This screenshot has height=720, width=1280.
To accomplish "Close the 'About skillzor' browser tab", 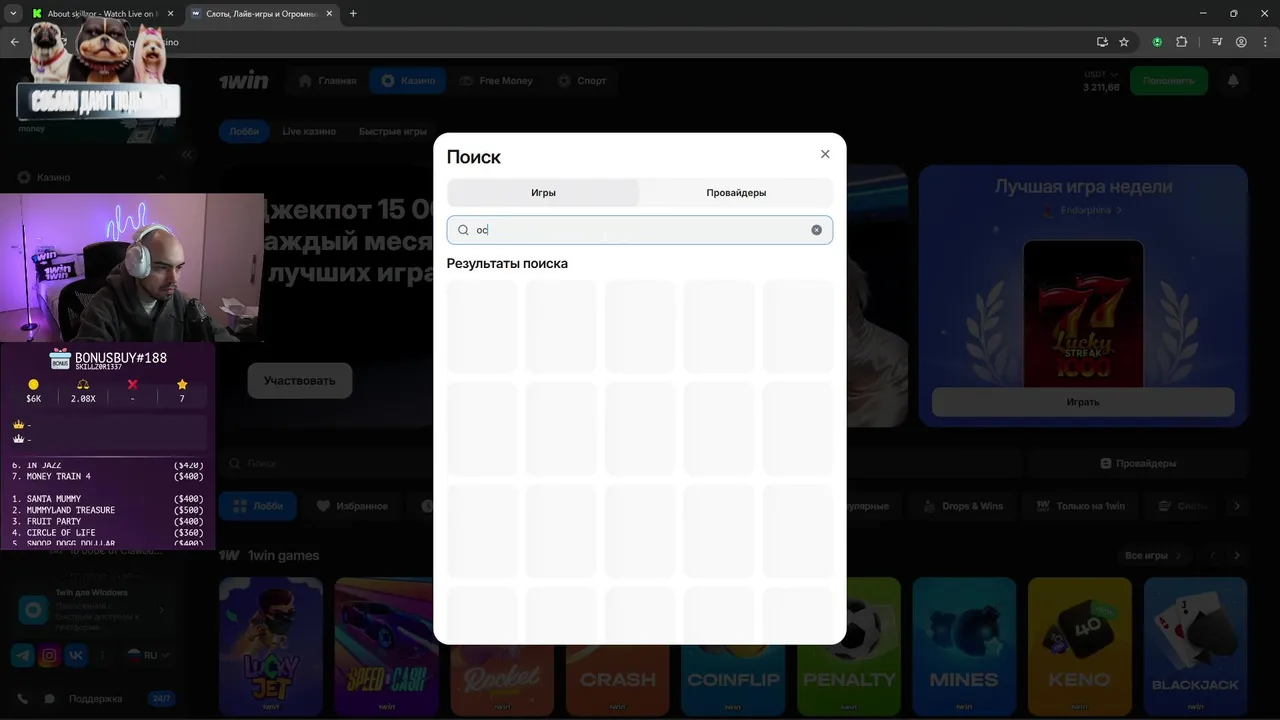I will (170, 14).
